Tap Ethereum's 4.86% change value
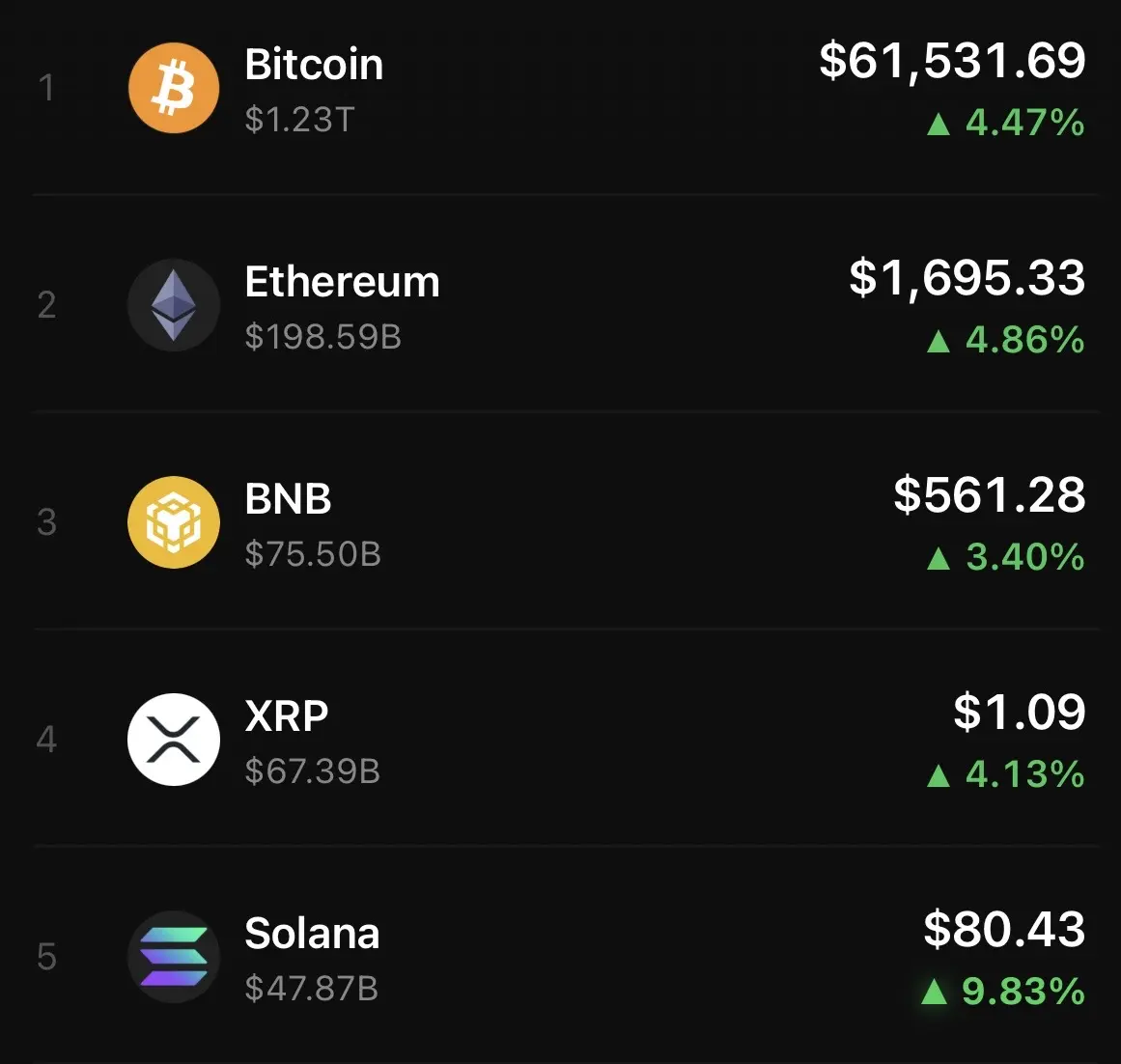1121x1064 pixels. tap(1025, 340)
